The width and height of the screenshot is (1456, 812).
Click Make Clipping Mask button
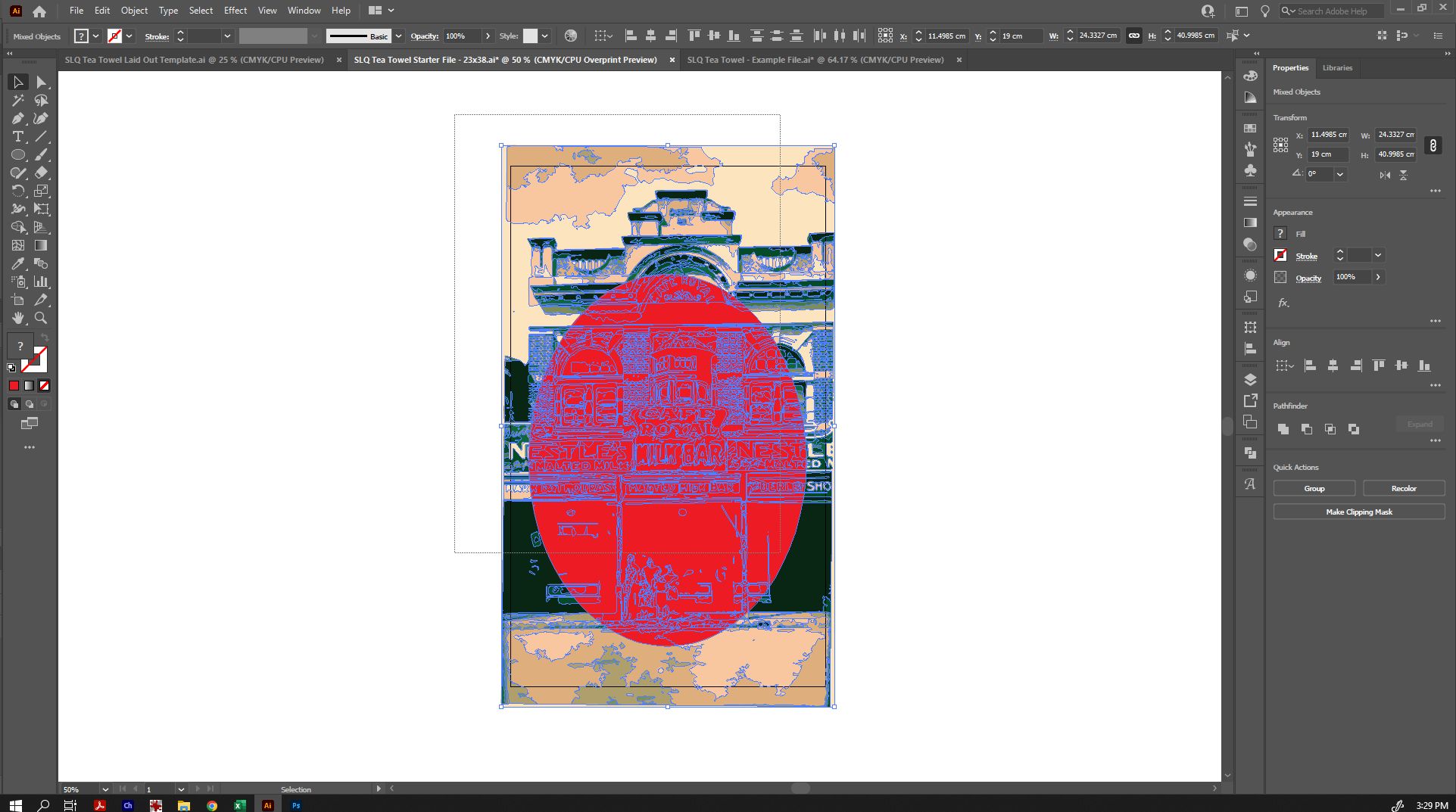[x=1358, y=512]
